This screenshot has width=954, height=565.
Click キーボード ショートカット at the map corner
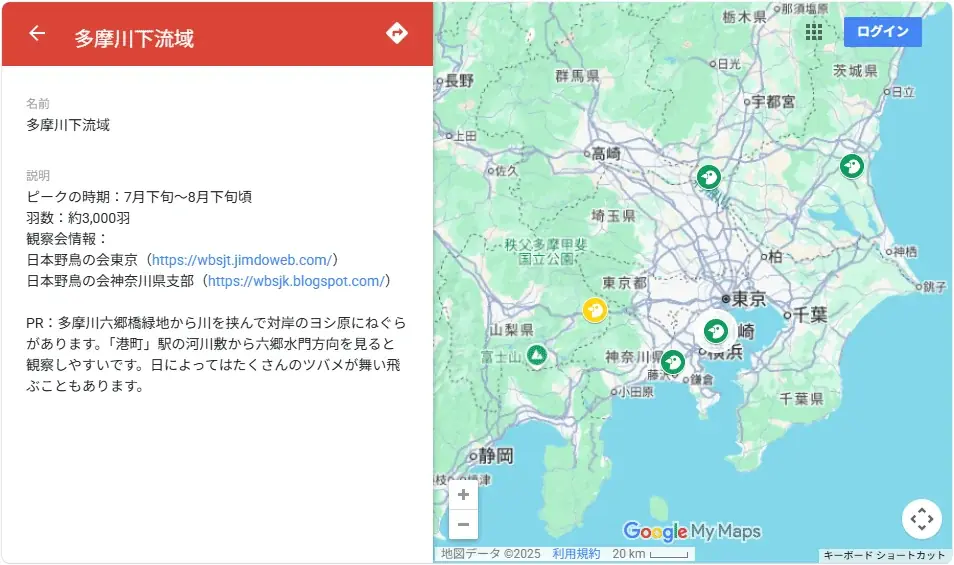884,555
